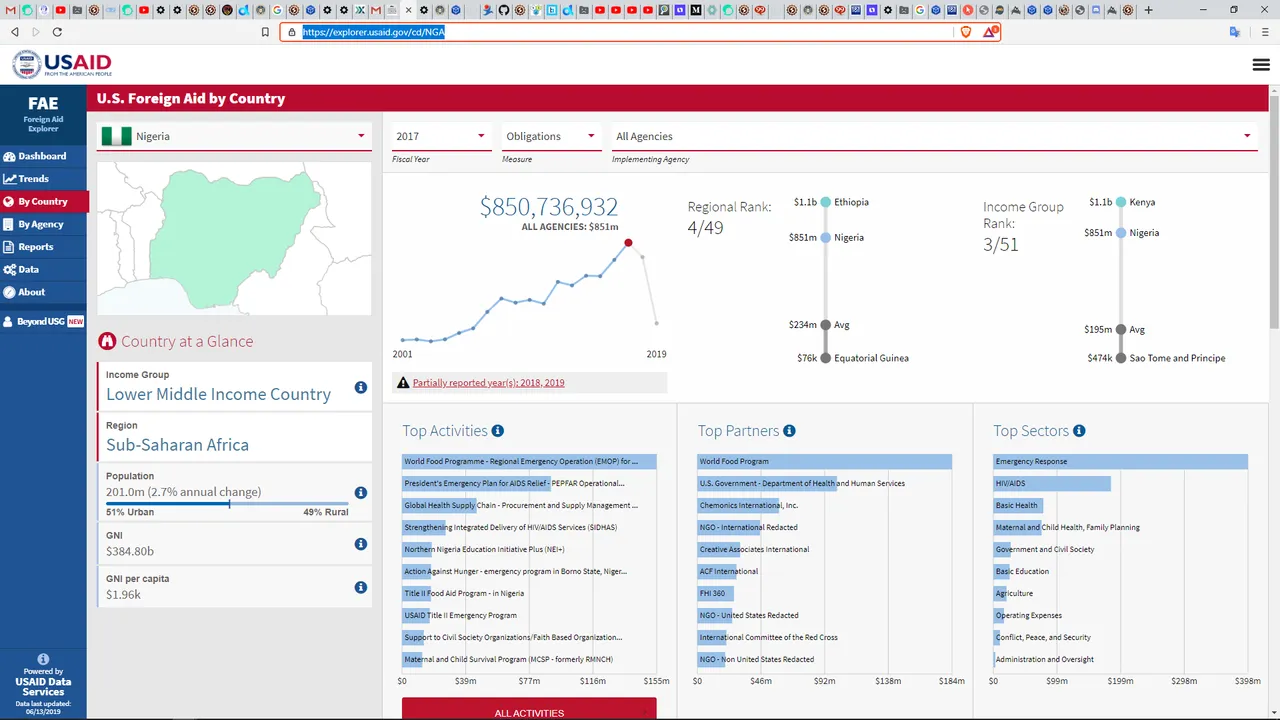This screenshot has width=1280, height=720.
Task: Select the Creative Associates International partner bar
Action: pos(720,550)
